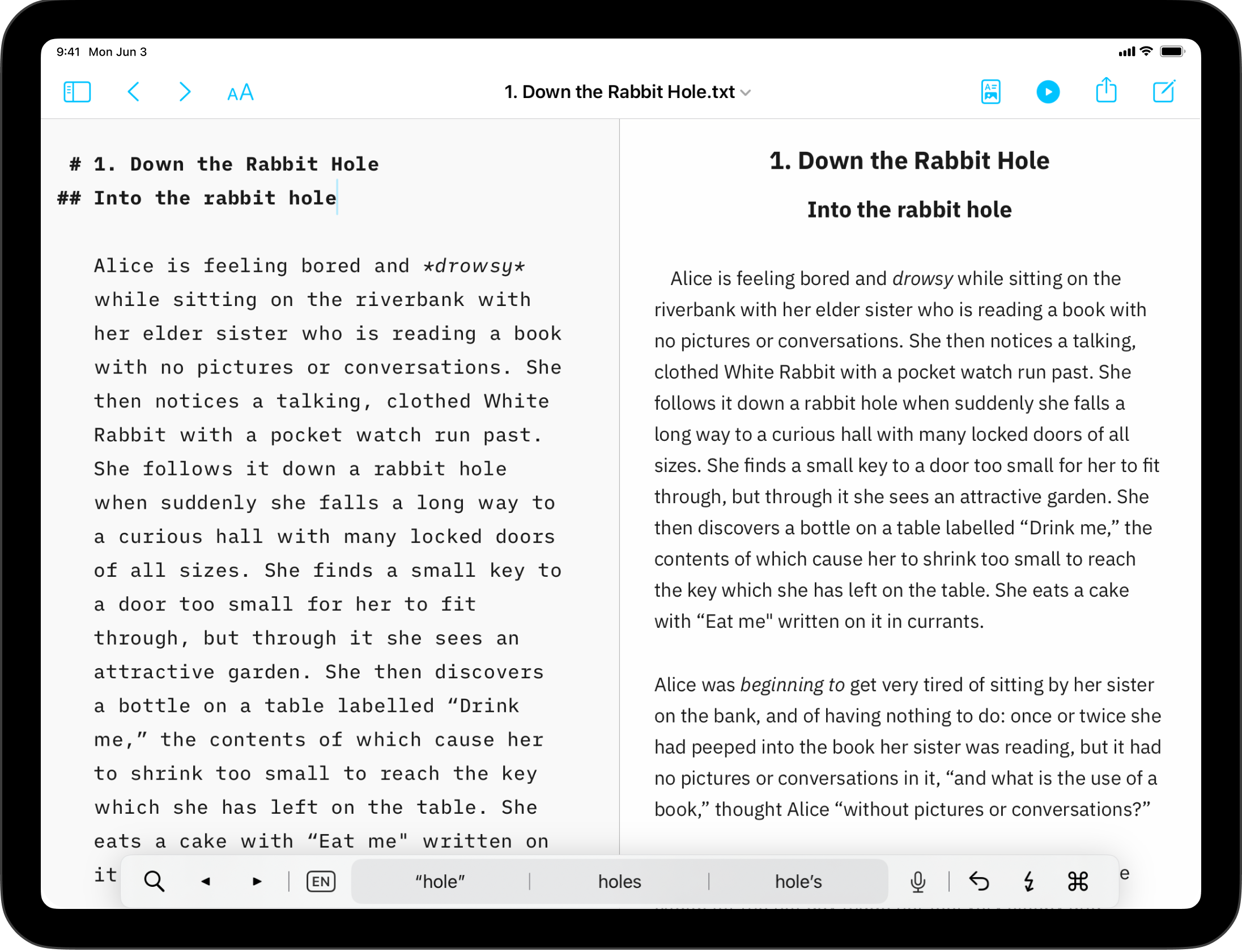Screen dimensions: 1242x952
Task: Click the *drowsy* word in the editor
Action: [x=475, y=266]
